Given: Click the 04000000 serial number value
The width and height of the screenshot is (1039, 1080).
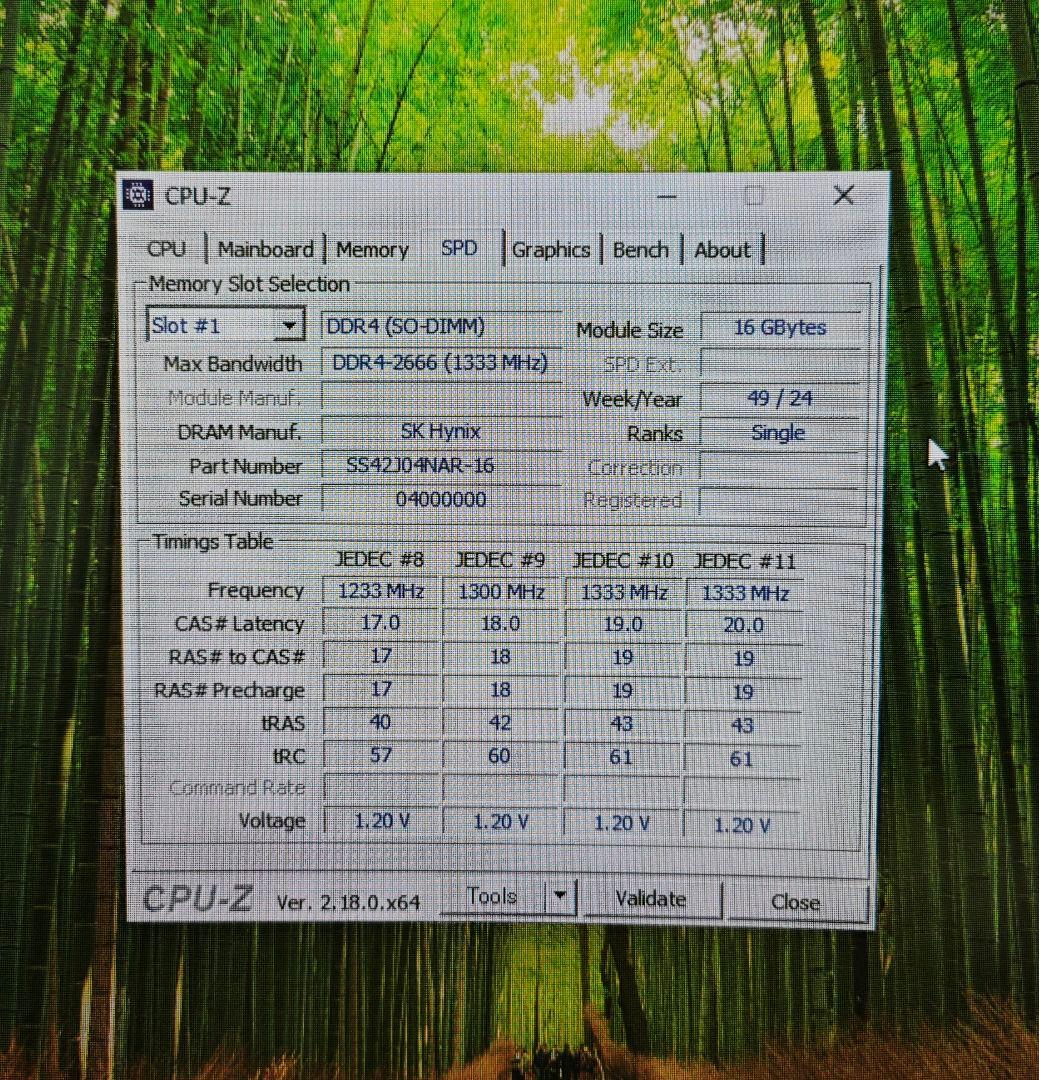Looking at the screenshot, I should (440, 499).
